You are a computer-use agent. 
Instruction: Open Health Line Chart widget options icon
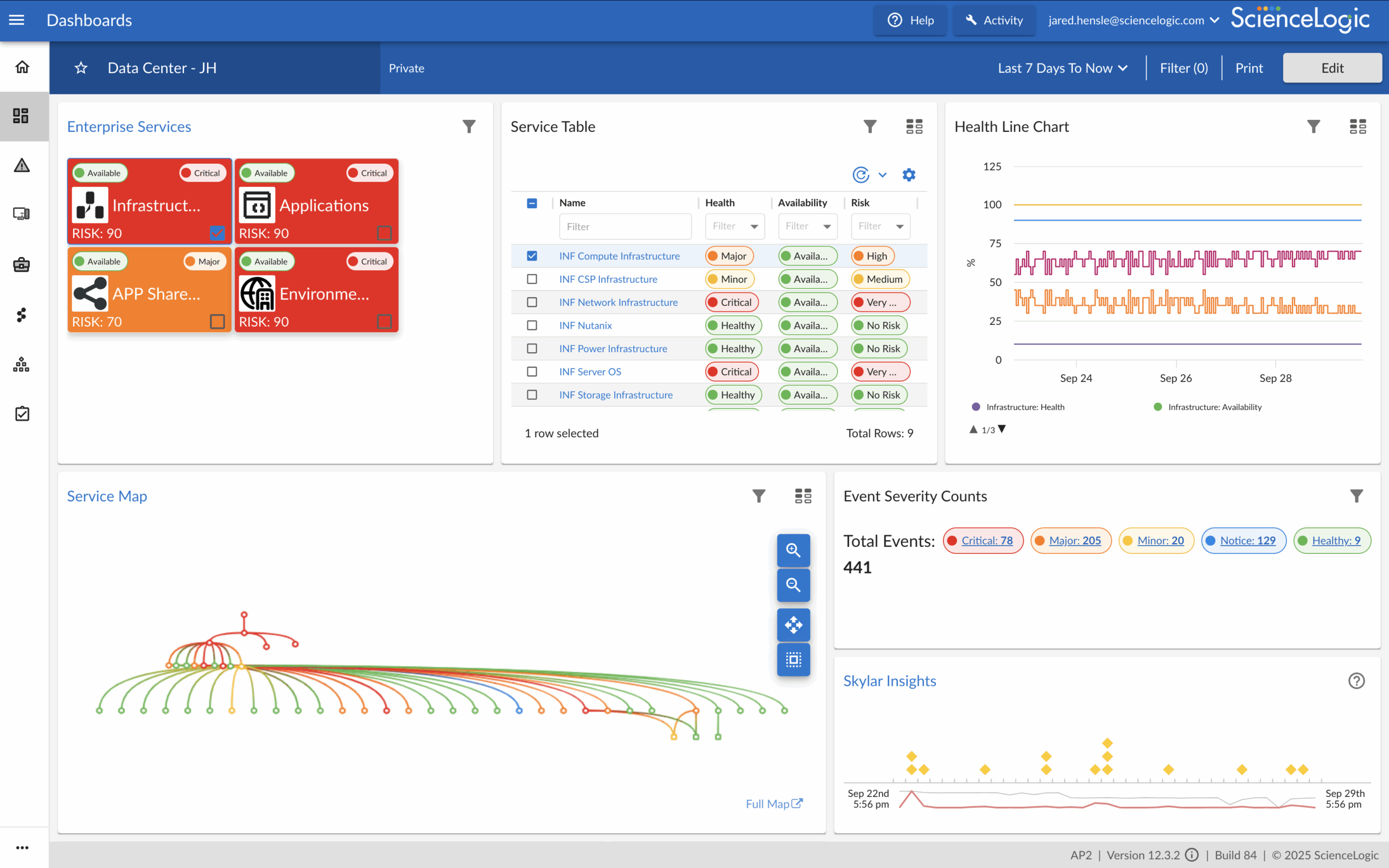[1358, 126]
